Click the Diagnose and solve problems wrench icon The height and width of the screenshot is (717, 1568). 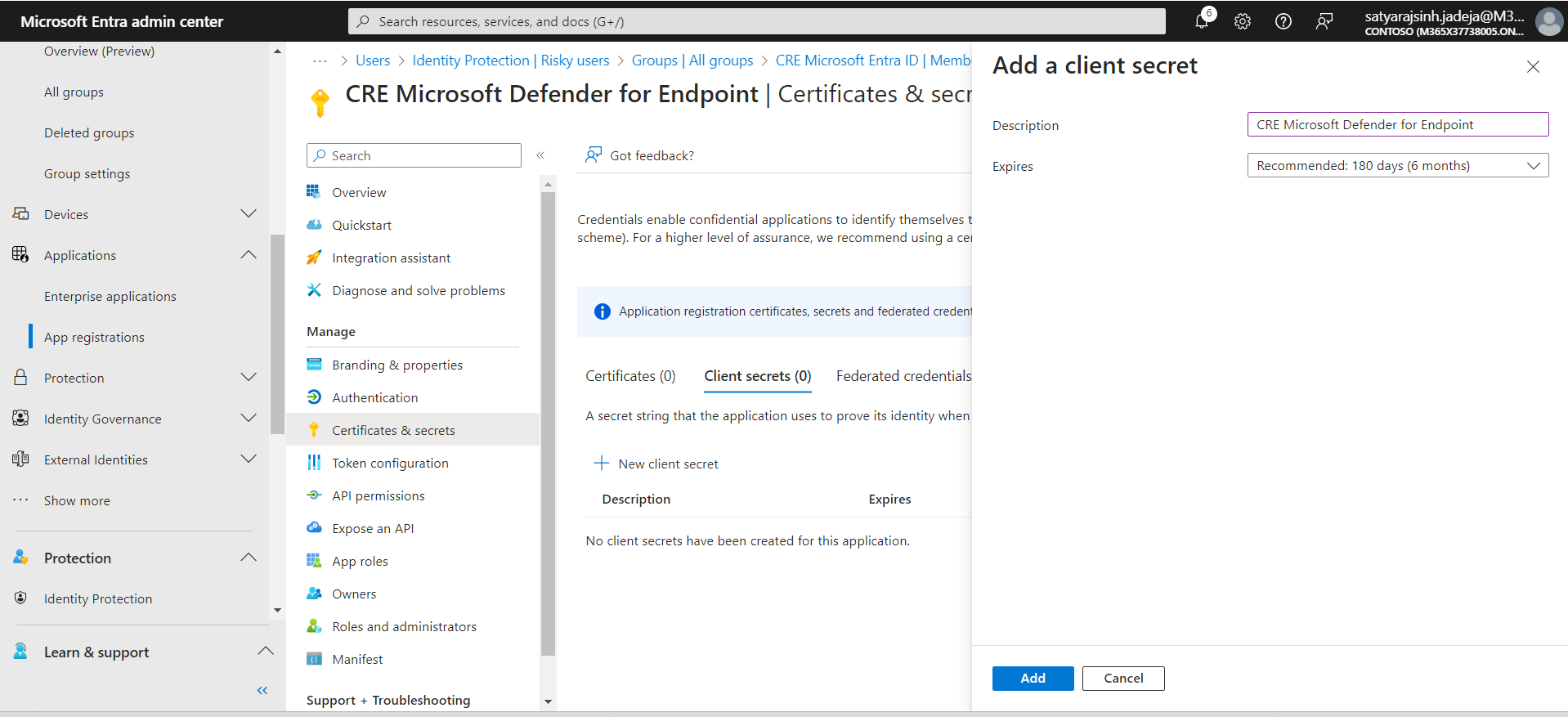(x=314, y=290)
